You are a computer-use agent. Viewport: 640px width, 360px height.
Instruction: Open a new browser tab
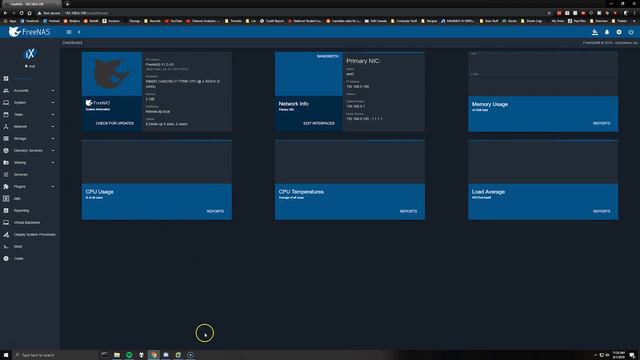(x=67, y=4)
